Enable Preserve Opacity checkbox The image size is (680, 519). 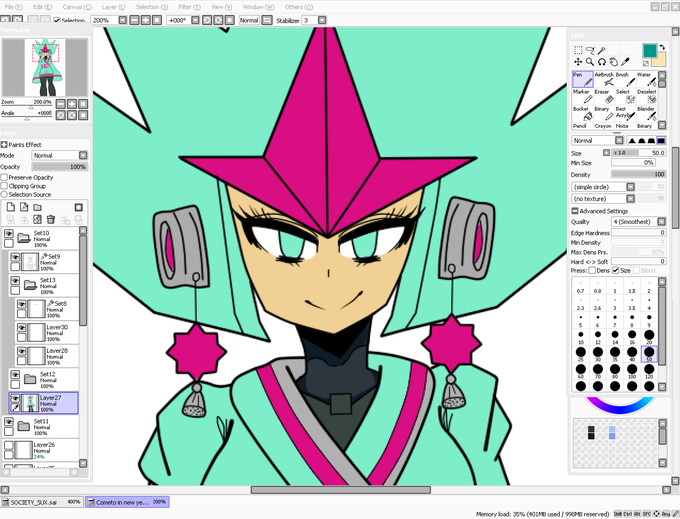4,177
